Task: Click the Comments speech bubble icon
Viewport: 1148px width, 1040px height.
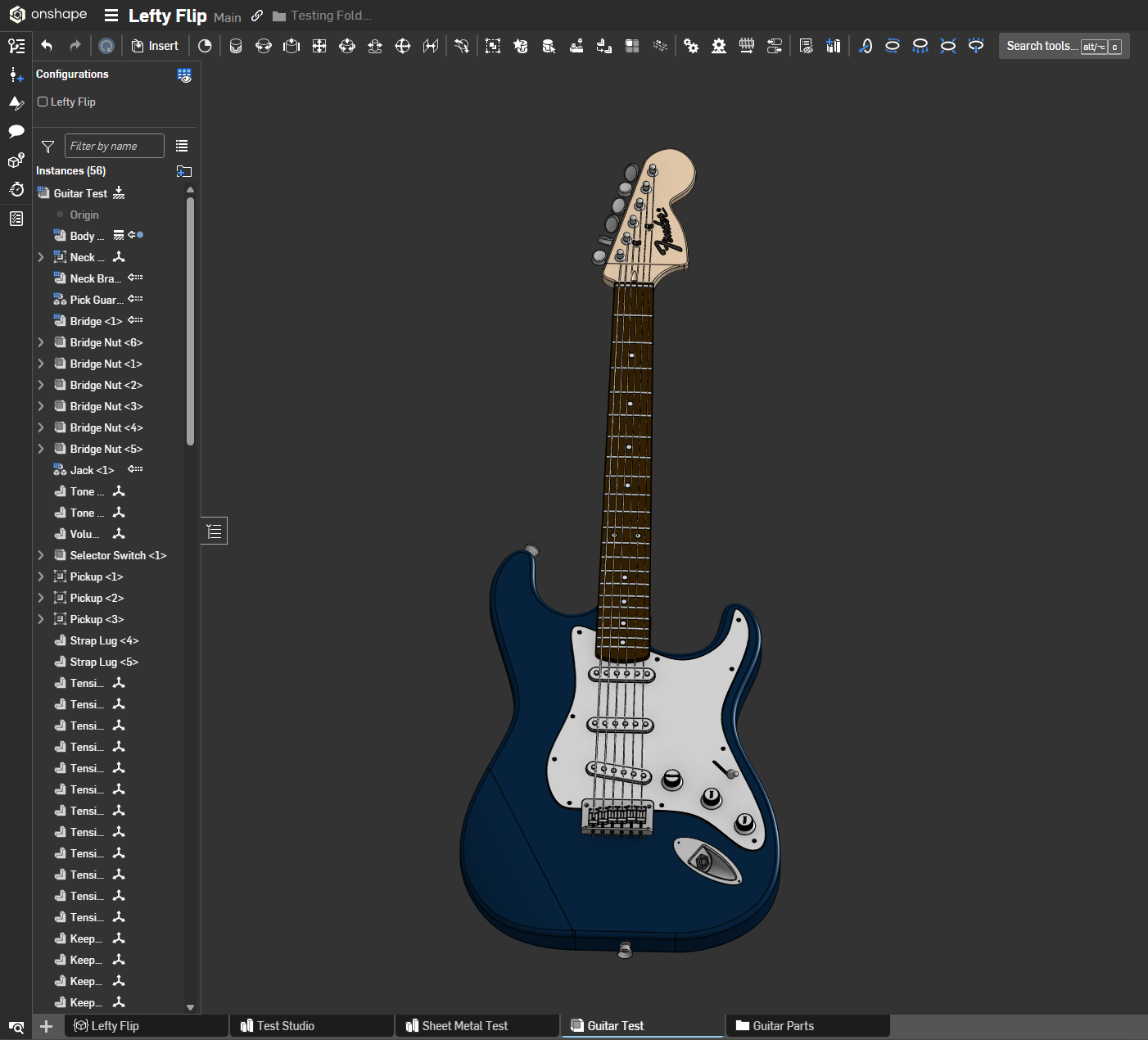Action: (16, 131)
